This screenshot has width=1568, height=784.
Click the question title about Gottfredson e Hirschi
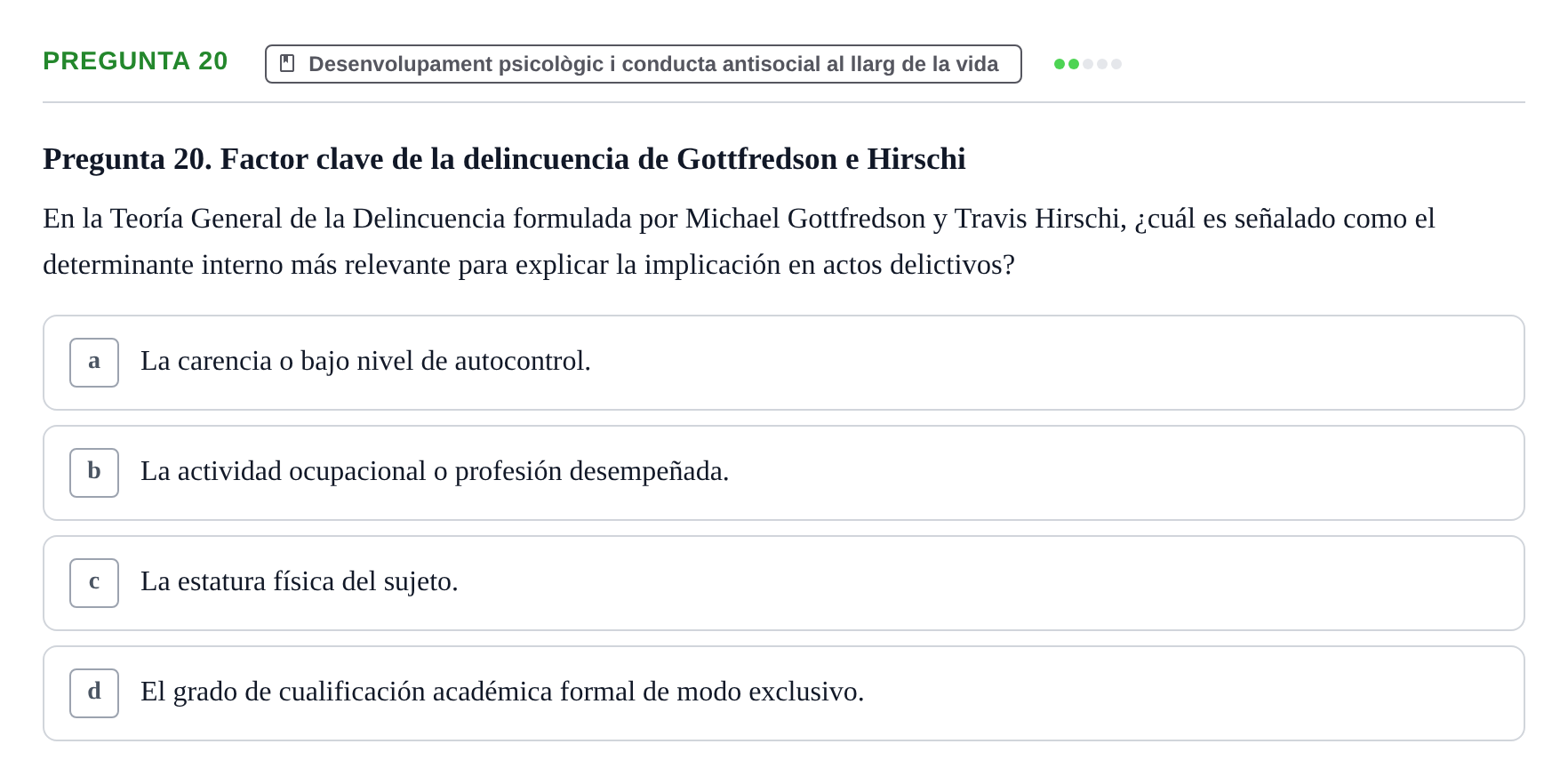[504, 158]
